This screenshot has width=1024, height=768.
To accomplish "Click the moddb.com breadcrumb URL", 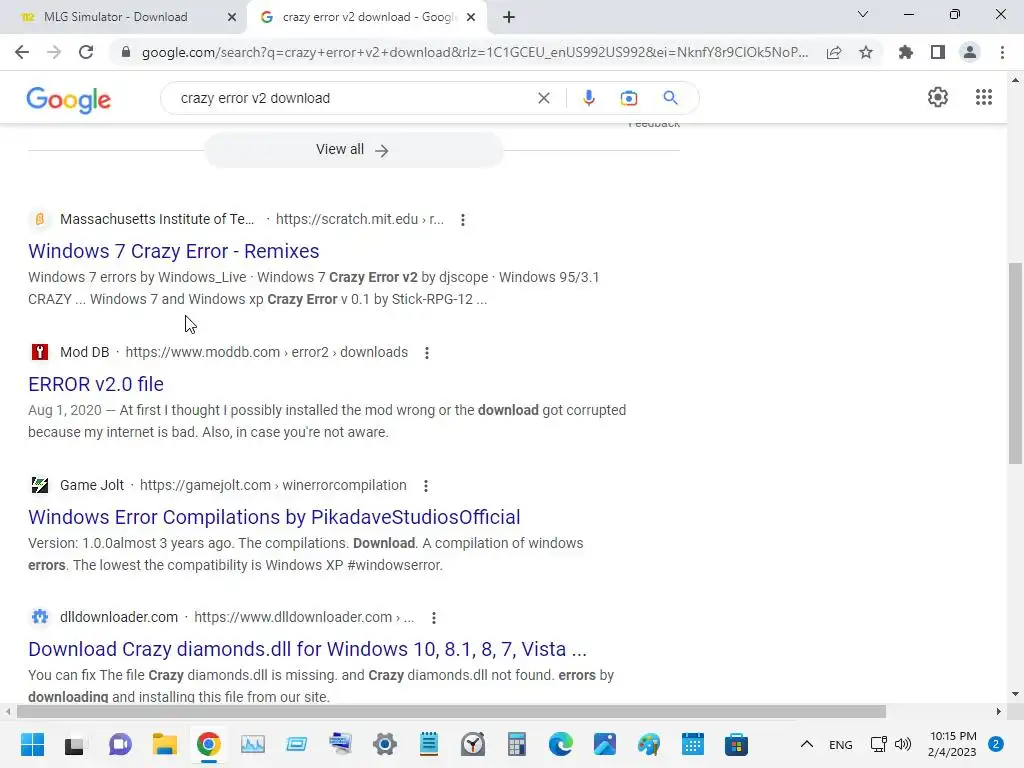I will (x=266, y=353).
